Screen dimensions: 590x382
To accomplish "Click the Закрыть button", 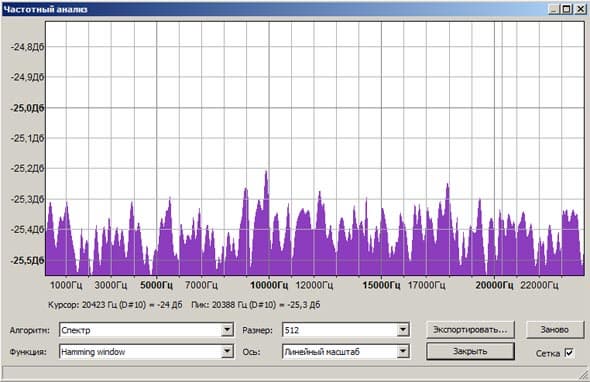I will [470, 351].
